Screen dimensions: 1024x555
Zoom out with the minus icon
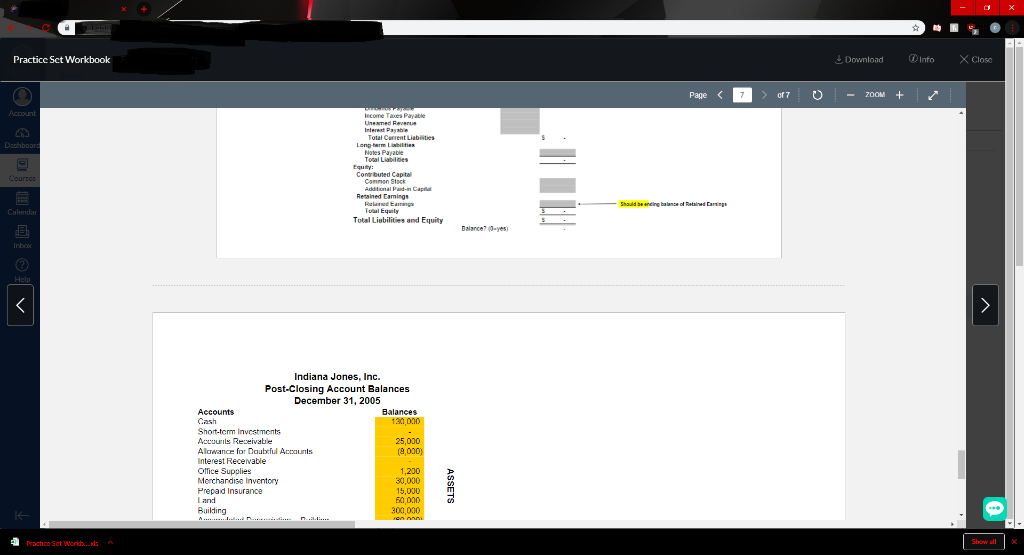850,95
